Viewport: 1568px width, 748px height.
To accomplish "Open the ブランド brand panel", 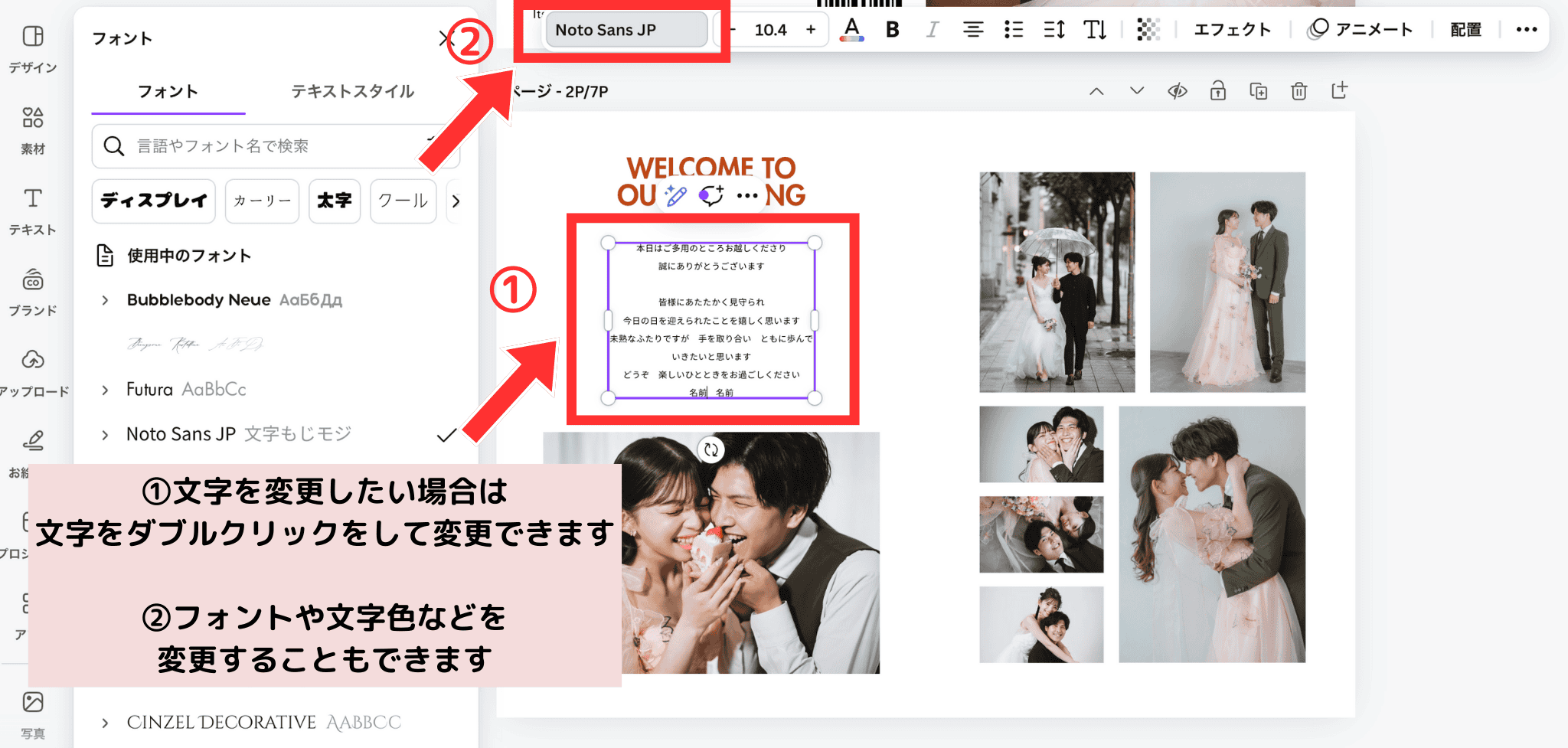I will (32, 292).
